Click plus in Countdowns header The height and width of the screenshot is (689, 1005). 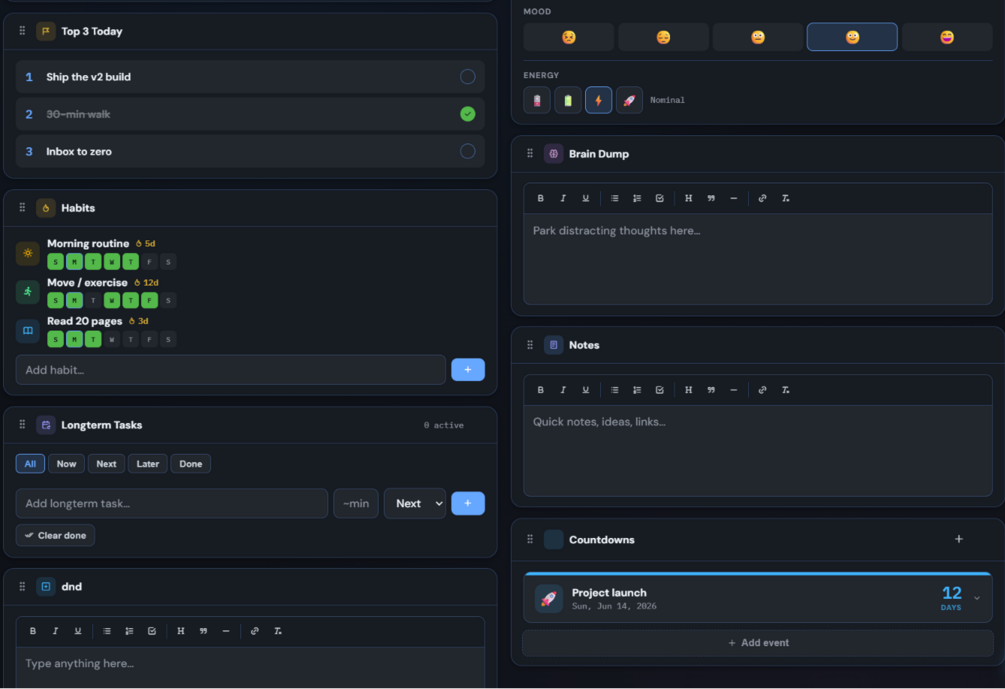(959, 539)
